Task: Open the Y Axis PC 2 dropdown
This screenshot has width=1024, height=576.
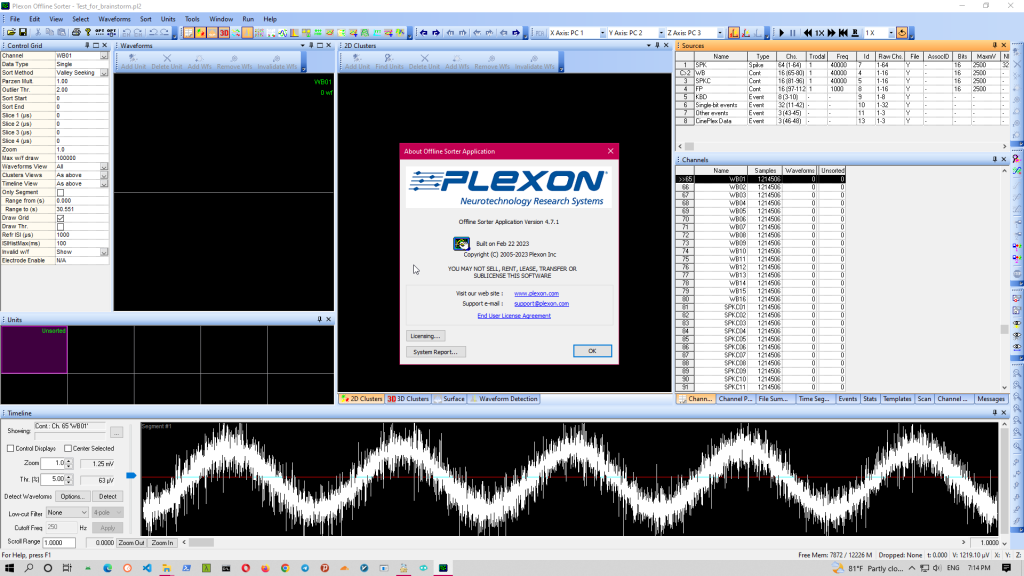Action: click(x=661, y=33)
